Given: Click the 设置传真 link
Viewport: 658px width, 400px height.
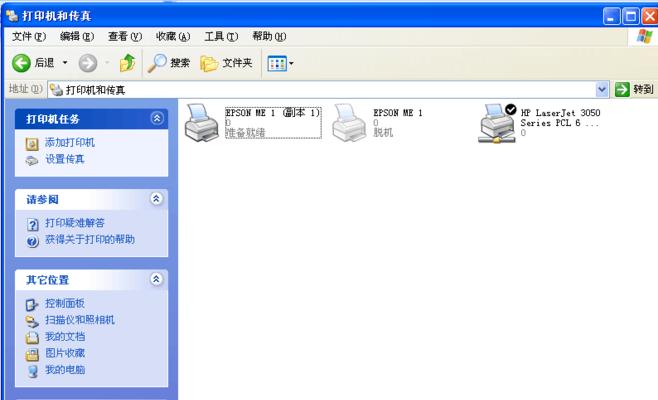Looking at the screenshot, I should [65, 159].
